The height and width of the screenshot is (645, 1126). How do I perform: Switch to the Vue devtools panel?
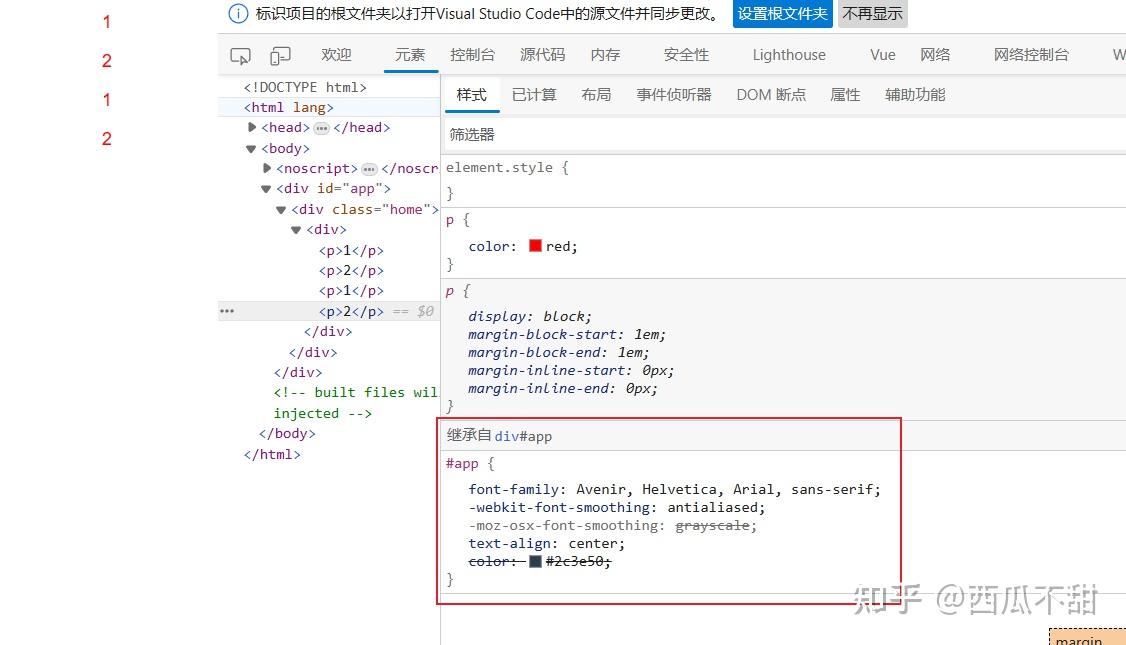(x=881, y=55)
